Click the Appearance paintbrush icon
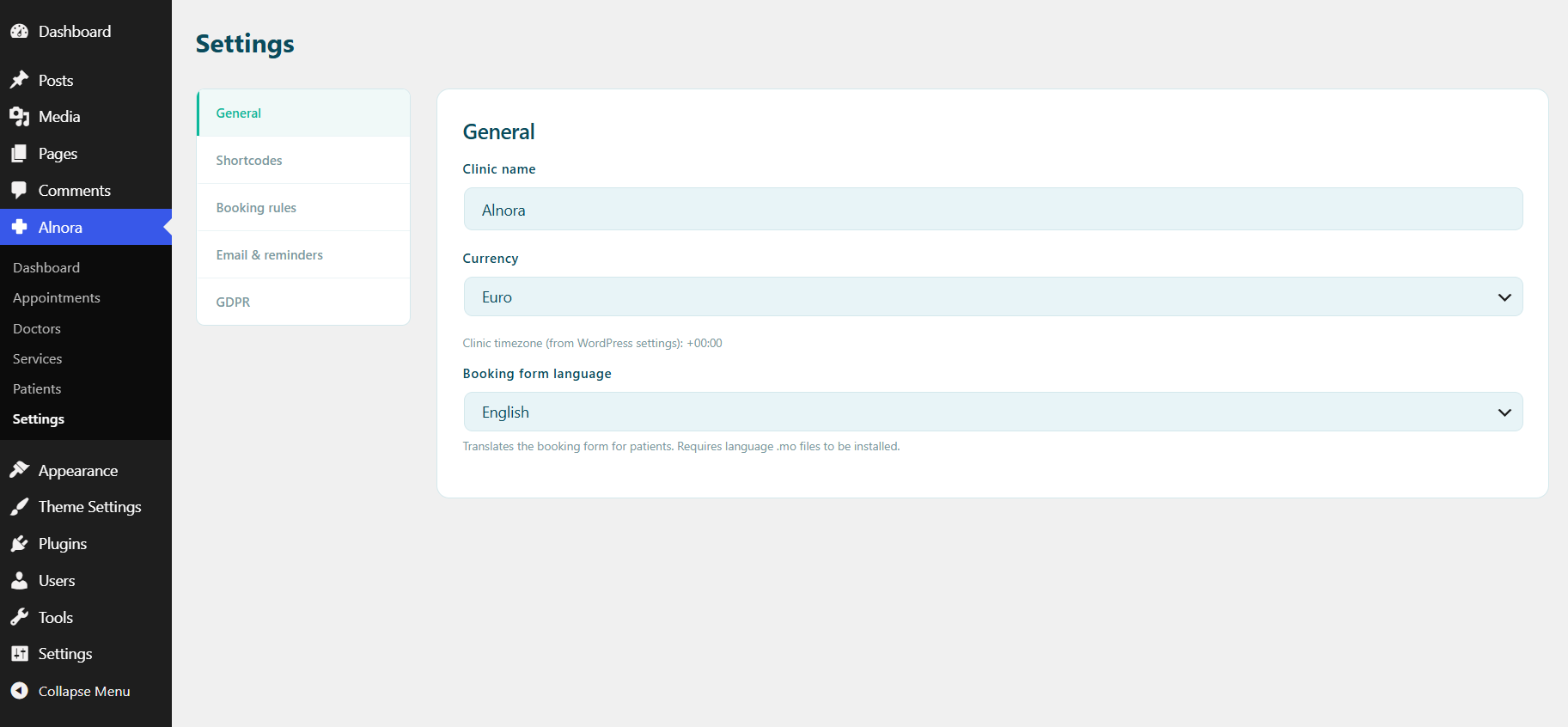1568x727 pixels. click(19, 470)
